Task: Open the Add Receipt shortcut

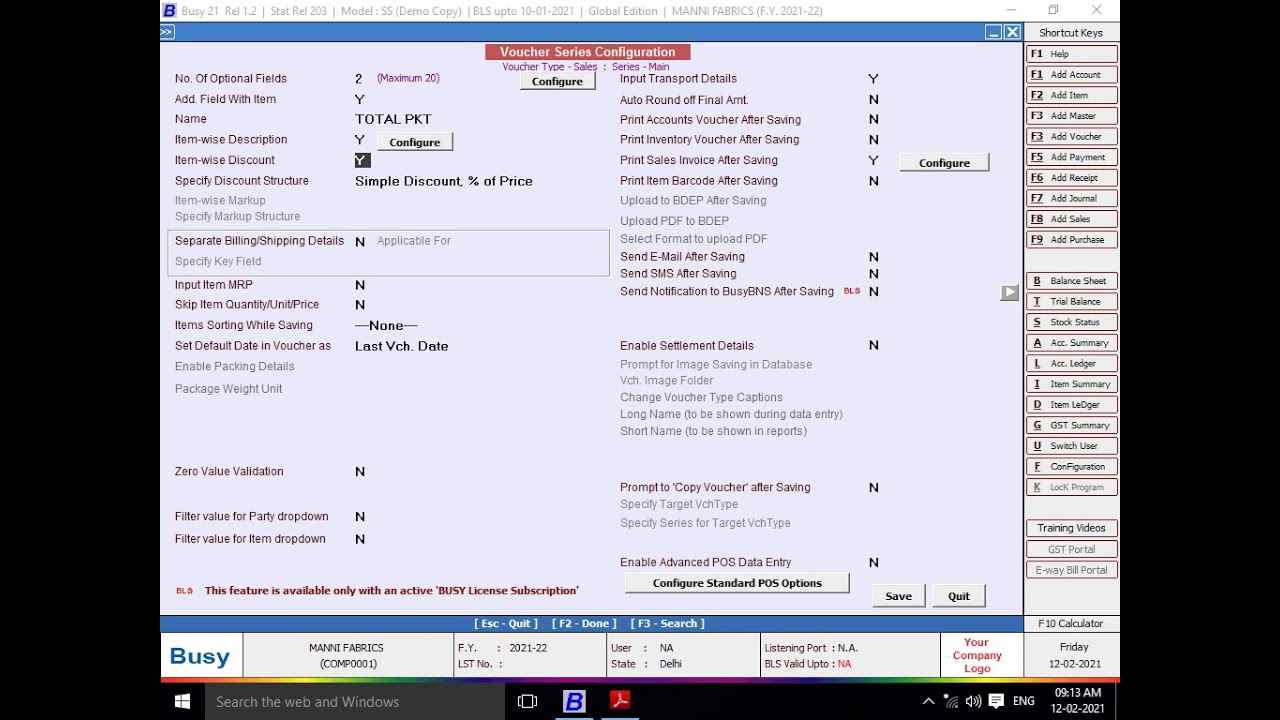Action: click(x=1071, y=178)
